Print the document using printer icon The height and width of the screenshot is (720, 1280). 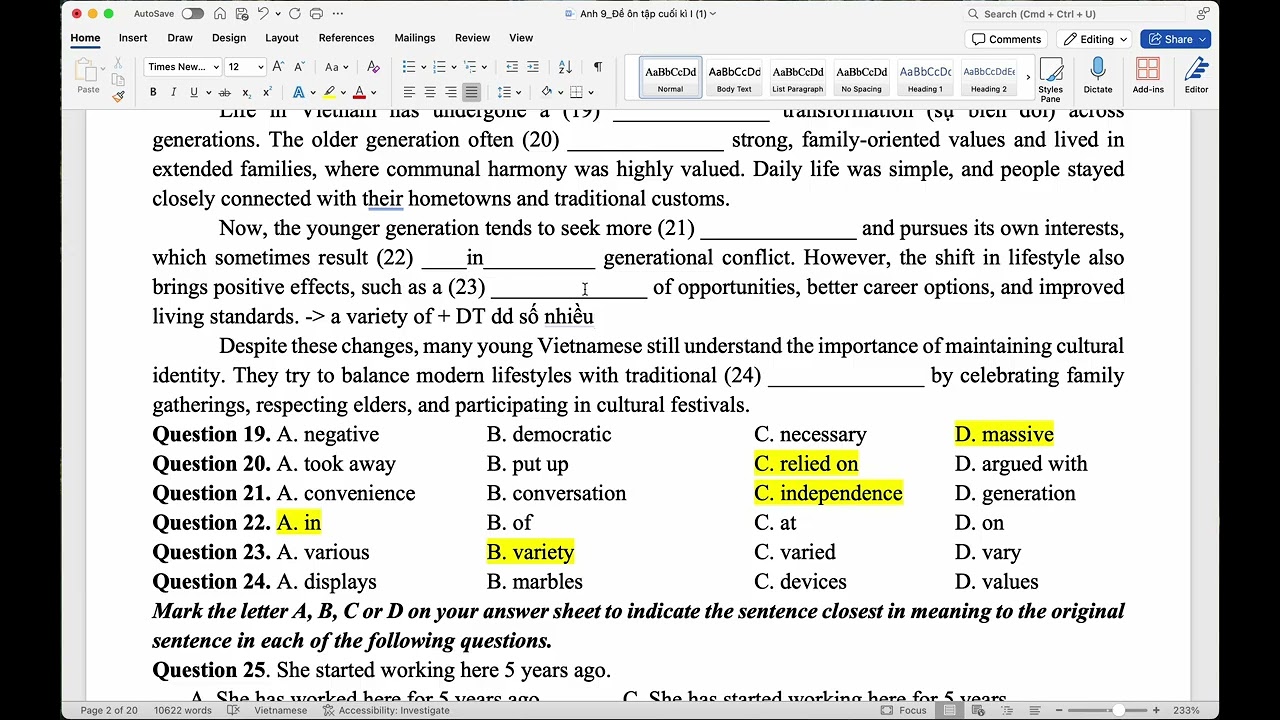316,14
